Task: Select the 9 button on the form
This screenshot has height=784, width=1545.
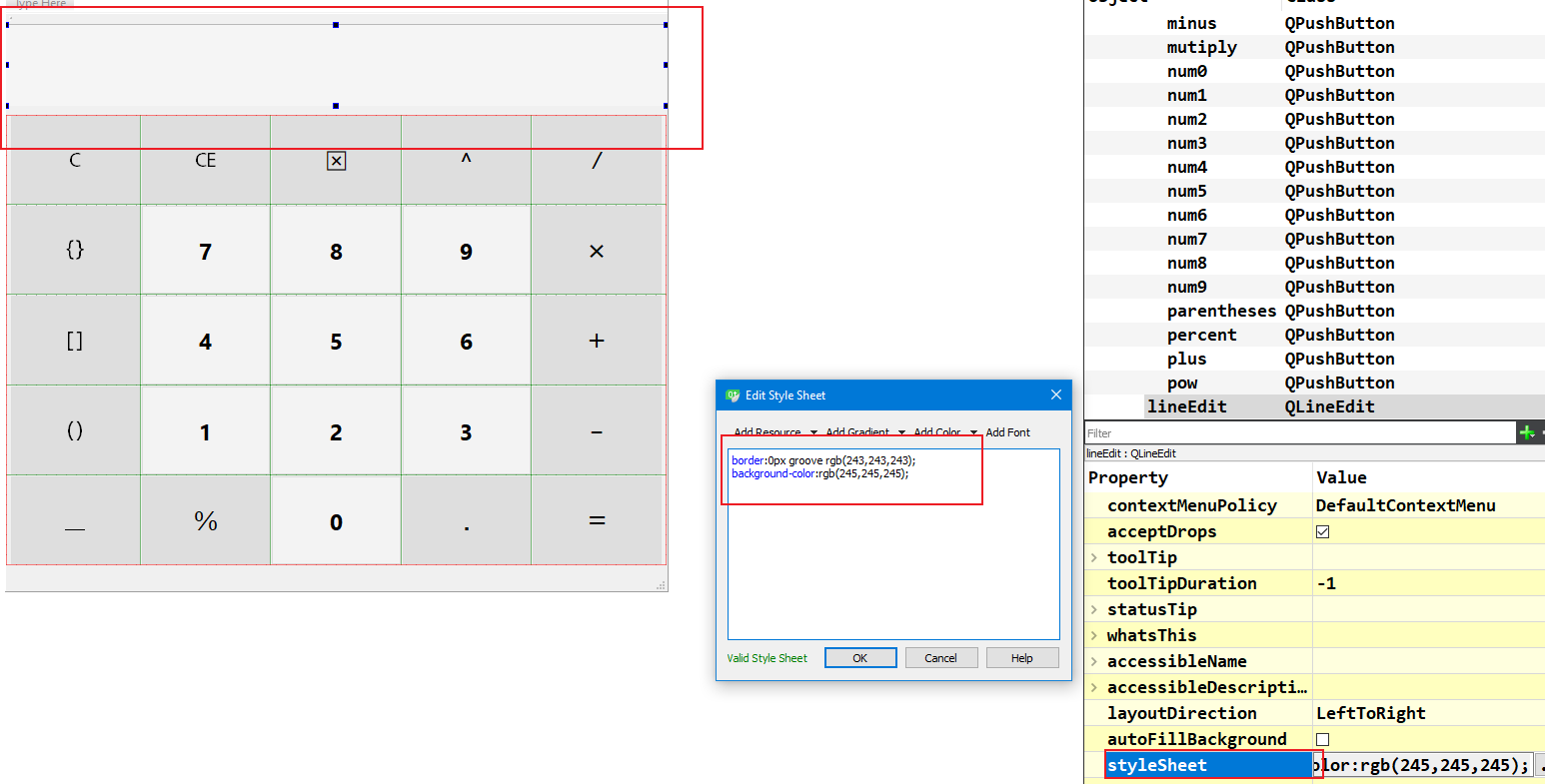Action: click(x=466, y=251)
